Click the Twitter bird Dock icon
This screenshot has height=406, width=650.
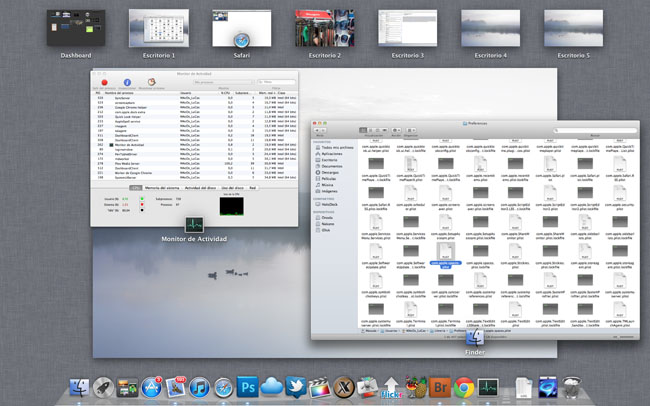pyautogui.click(x=294, y=387)
